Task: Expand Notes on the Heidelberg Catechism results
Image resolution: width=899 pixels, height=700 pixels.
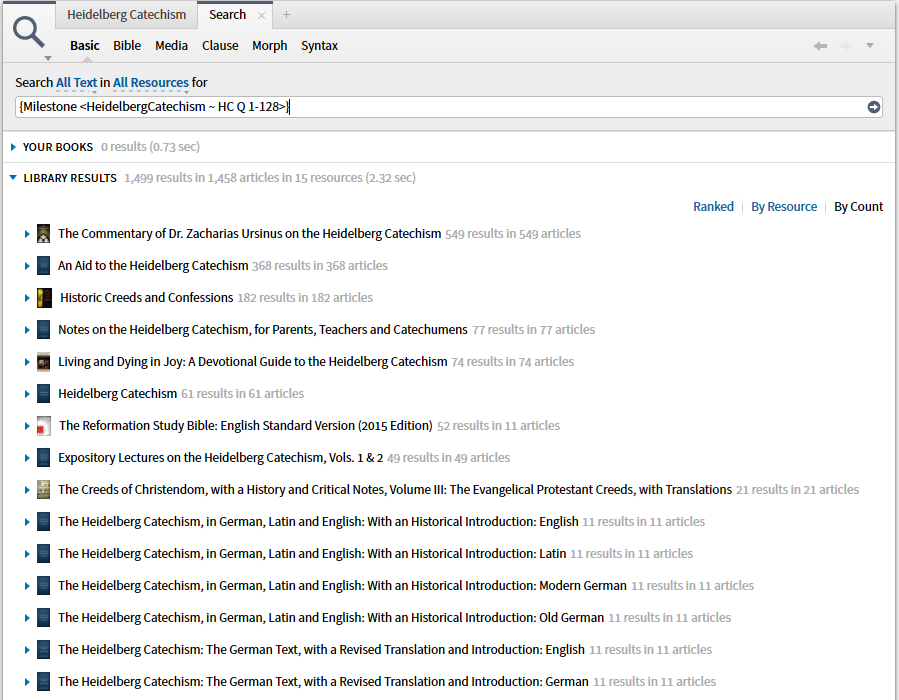Action: (27, 330)
